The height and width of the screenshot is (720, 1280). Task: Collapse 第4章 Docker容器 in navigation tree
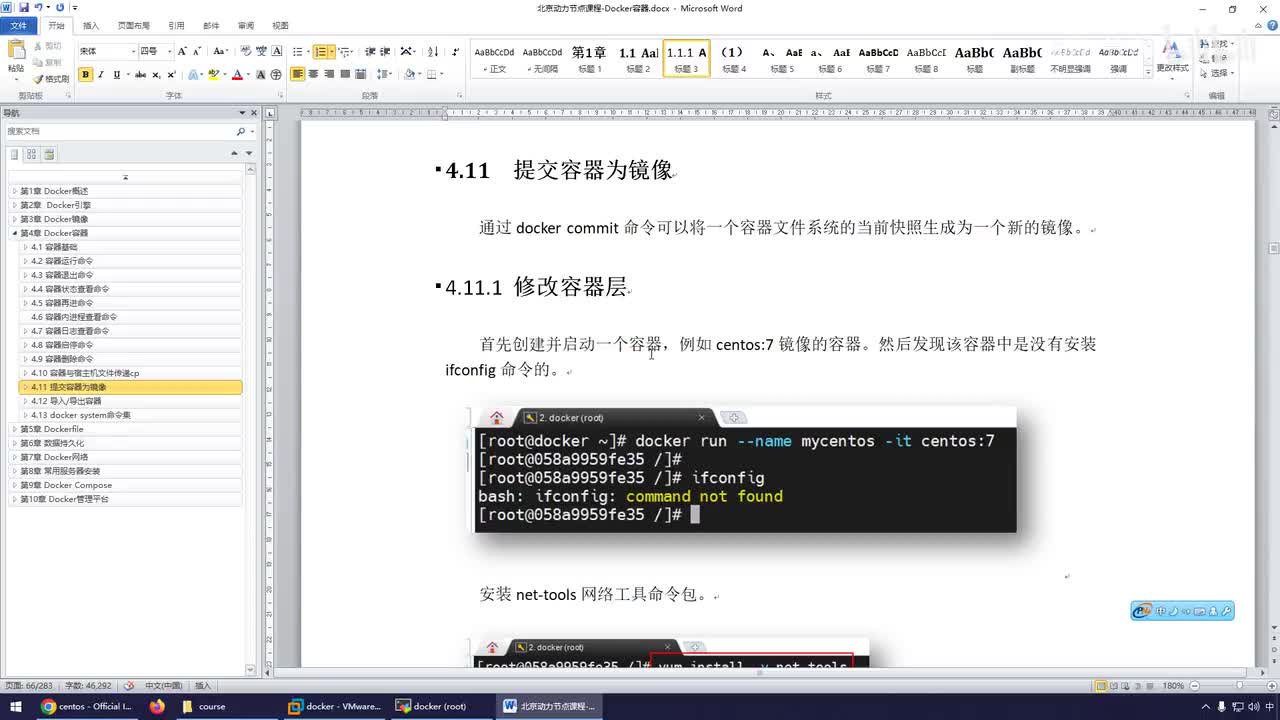coord(15,233)
